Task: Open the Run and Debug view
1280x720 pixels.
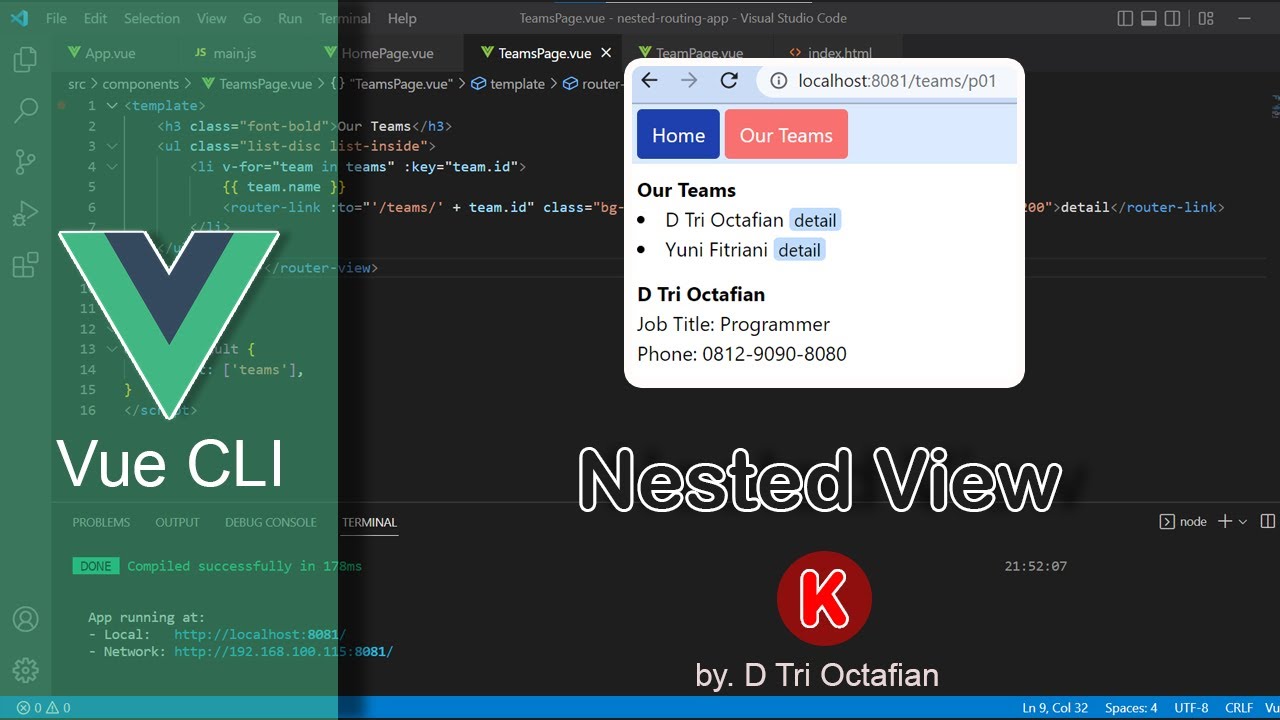Action: click(25, 214)
